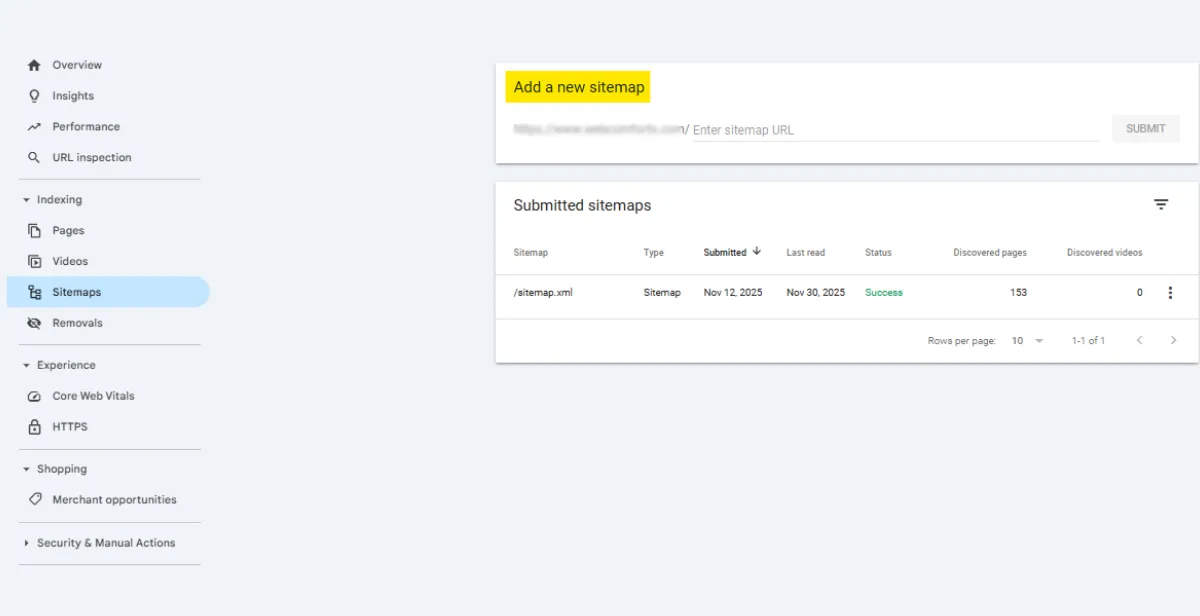Open the Merchant opportunities section

(114, 499)
